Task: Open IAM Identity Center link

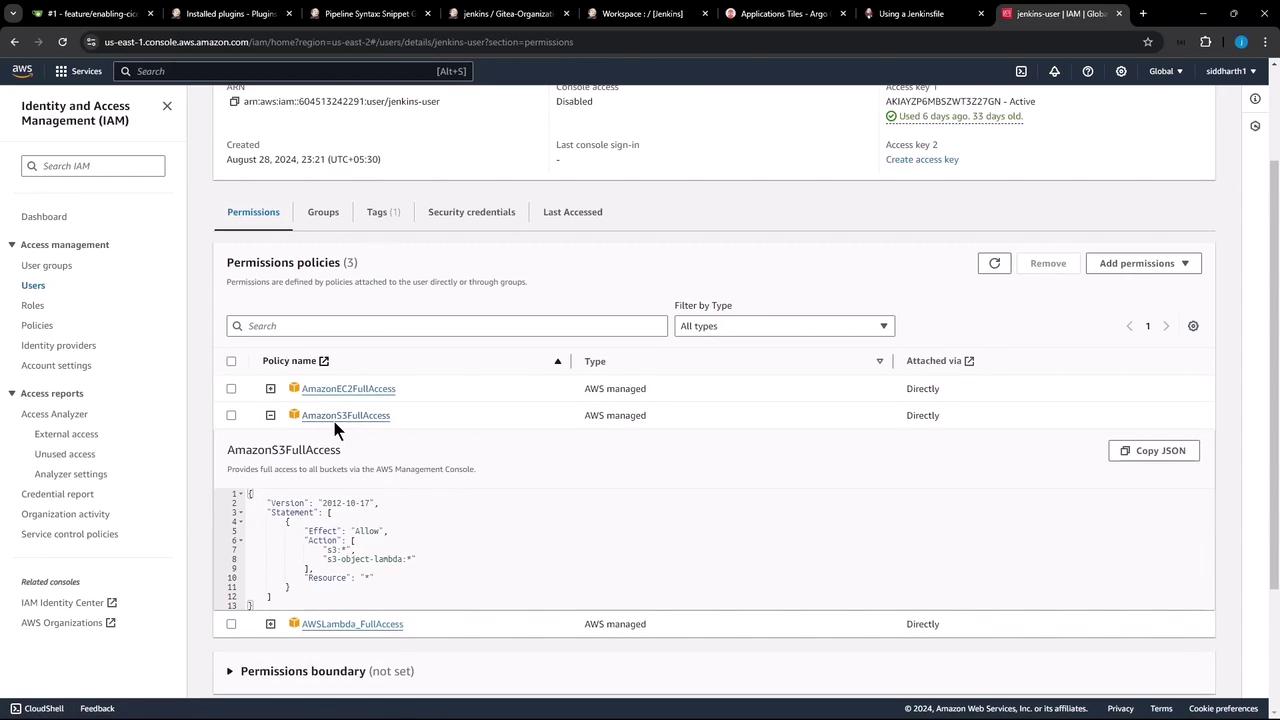Action: [x=69, y=603]
